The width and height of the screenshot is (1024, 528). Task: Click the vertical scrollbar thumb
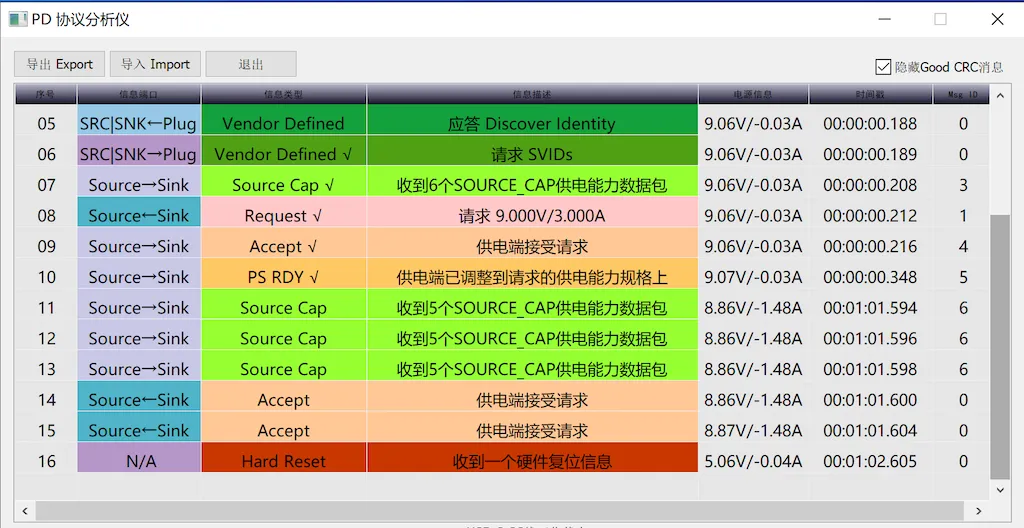pyautogui.click(x=1000, y=345)
